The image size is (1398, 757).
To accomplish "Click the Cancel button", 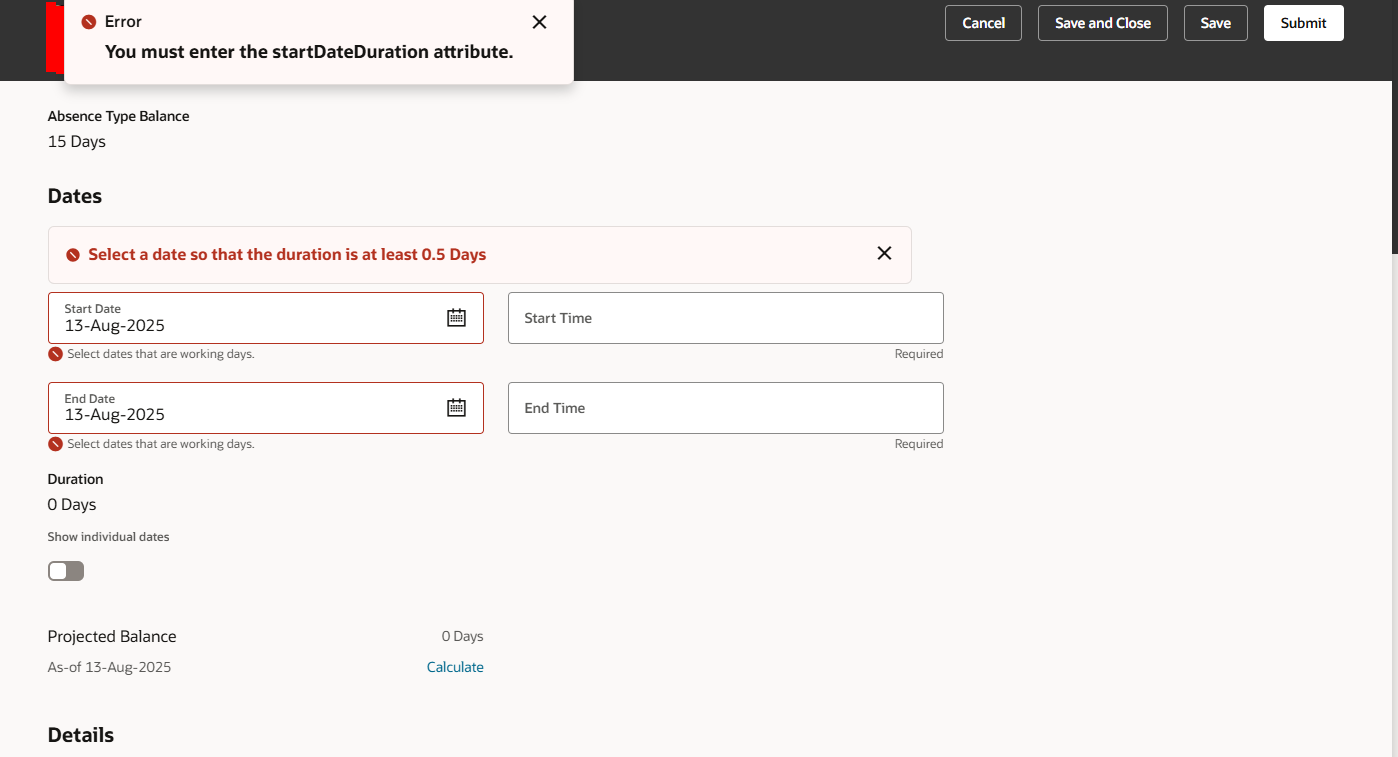I will pos(983,23).
